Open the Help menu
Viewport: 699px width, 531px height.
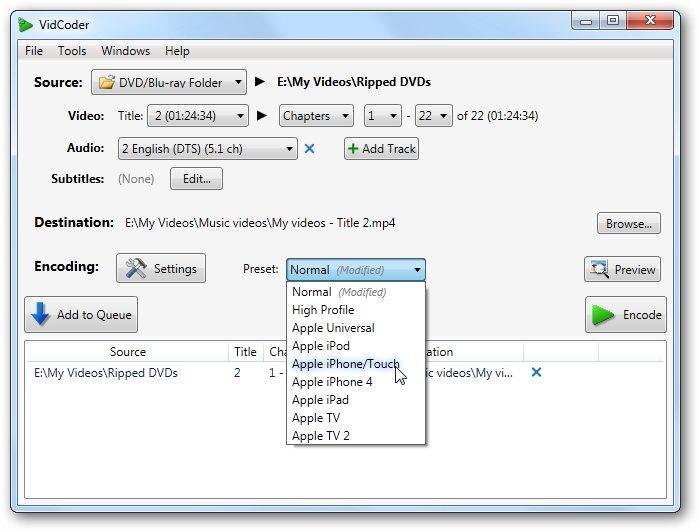click(177, 51)
